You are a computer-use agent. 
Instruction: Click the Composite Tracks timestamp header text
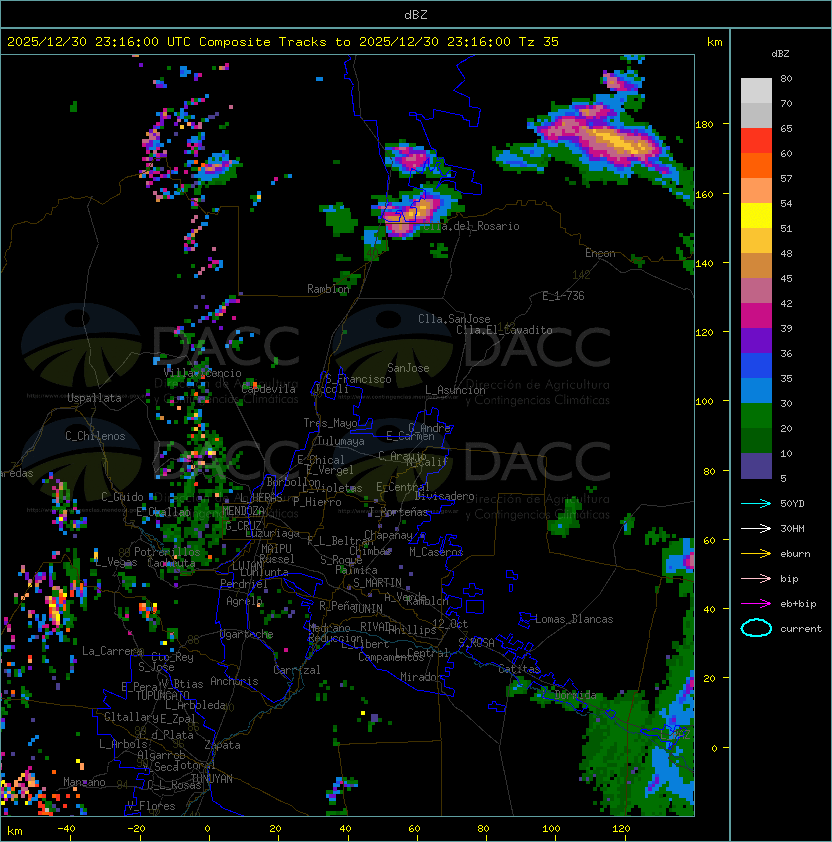point(283,42)
